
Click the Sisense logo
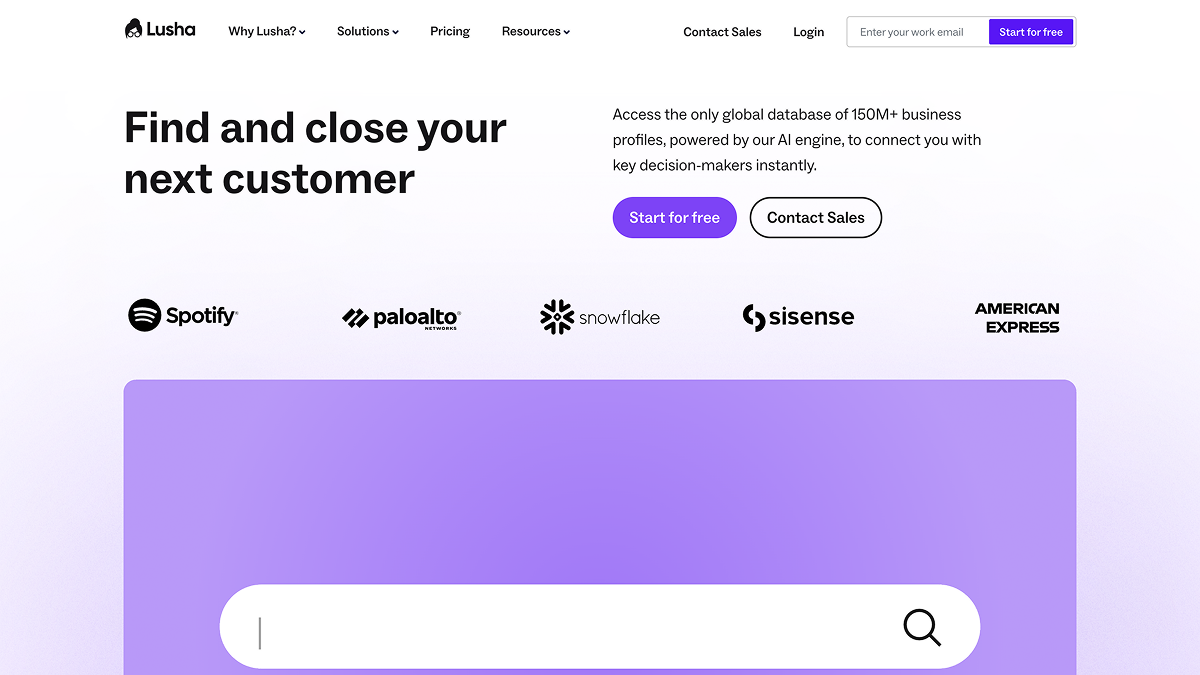point(798,317)
